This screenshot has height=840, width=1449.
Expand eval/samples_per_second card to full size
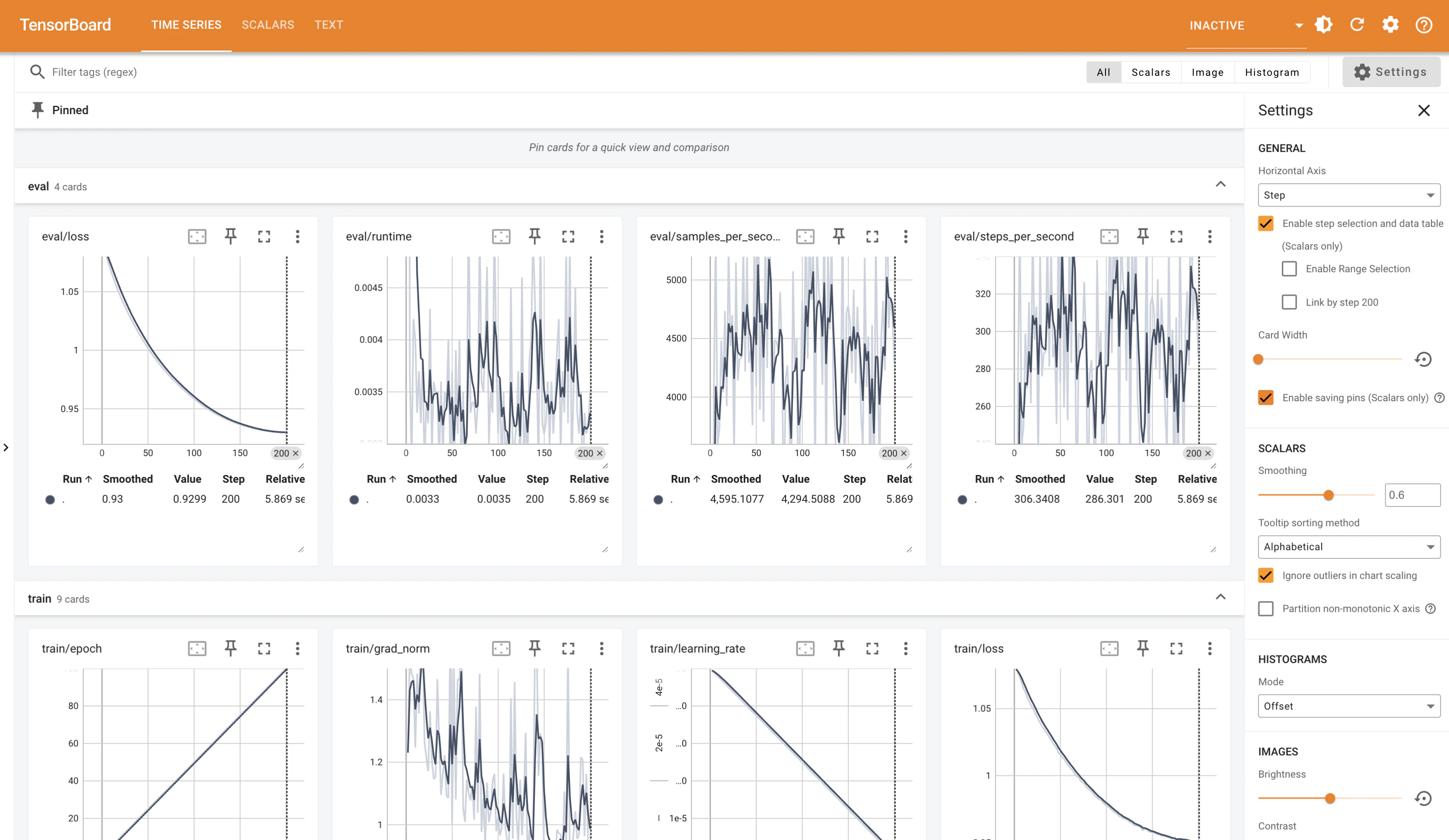tap(872, 236)
